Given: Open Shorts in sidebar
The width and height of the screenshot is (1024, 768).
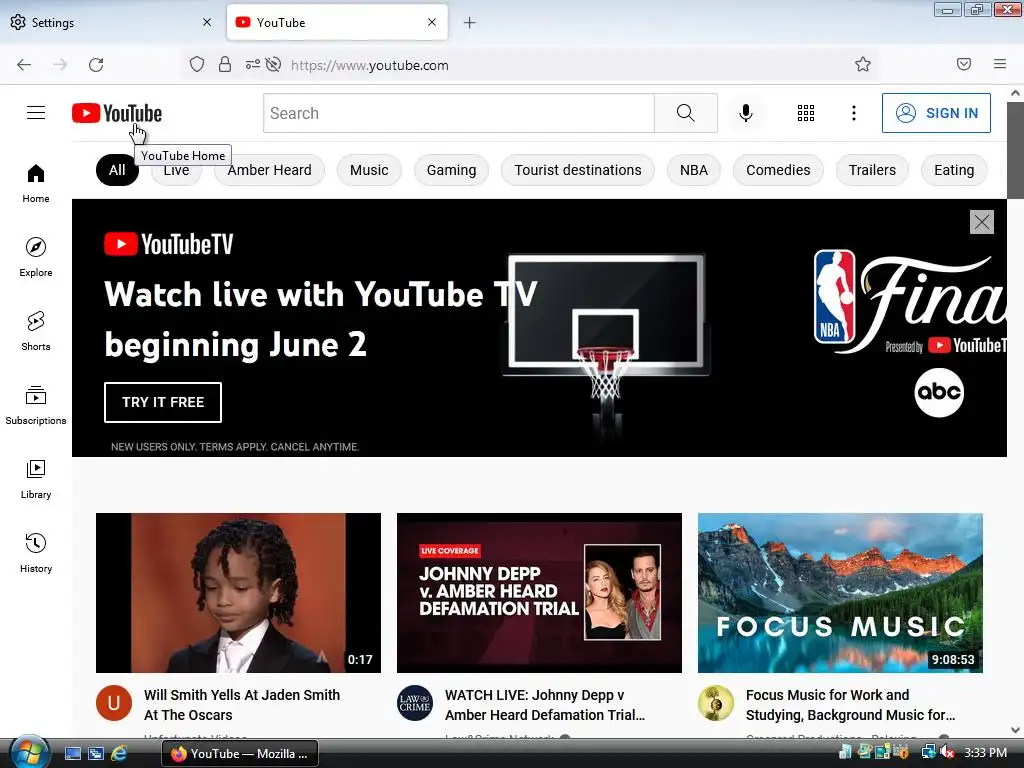Looking at the screenshot, I should pos(36,331).
